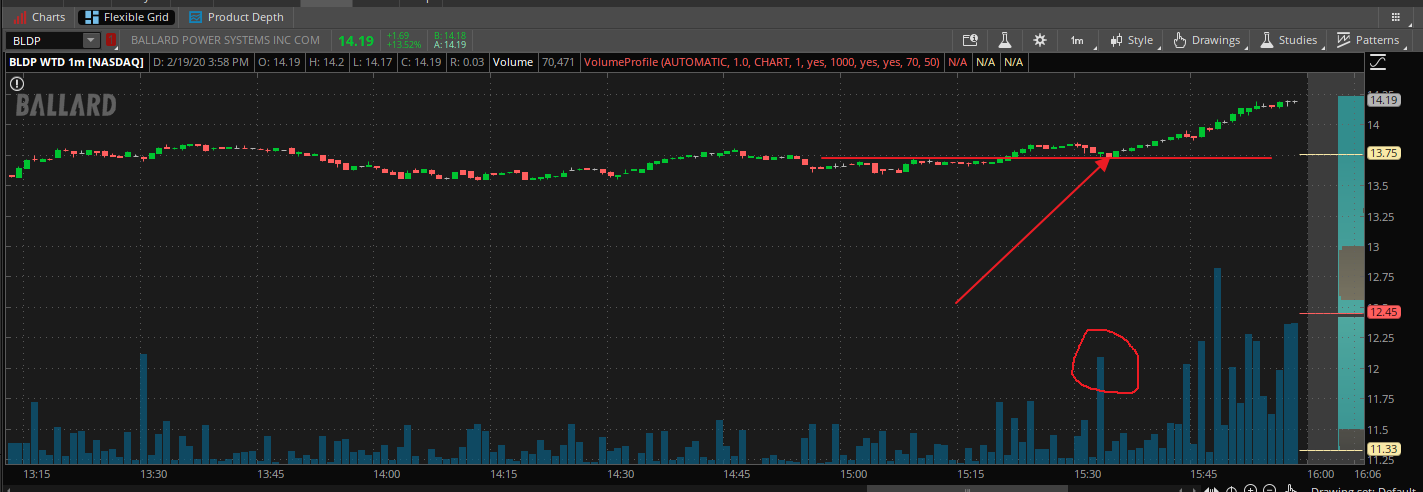Click the 14:00 time axis label

pos(386,474)
